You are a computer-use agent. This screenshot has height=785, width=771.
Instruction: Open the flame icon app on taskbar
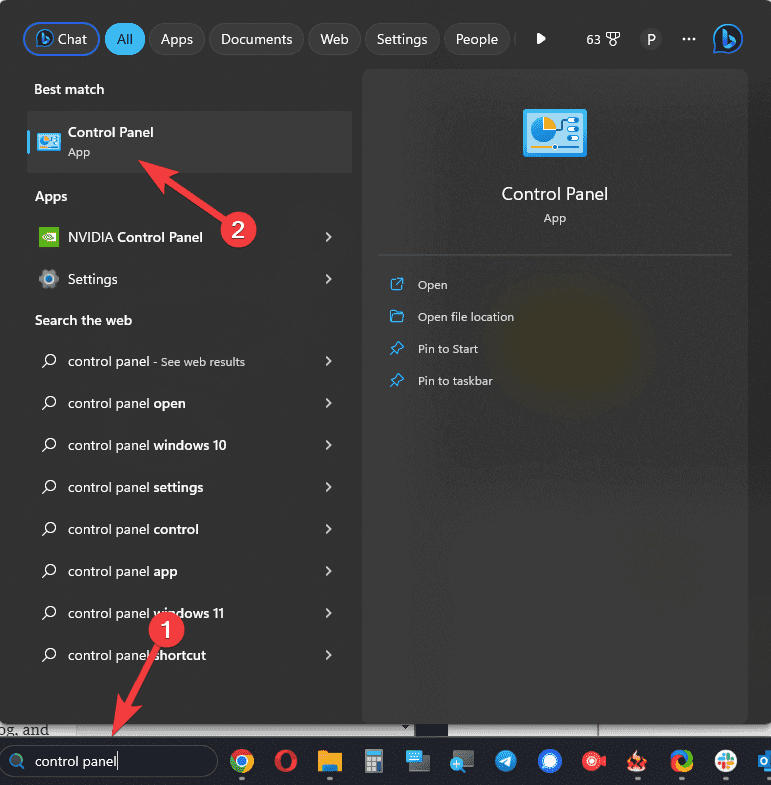coord(638,761)
